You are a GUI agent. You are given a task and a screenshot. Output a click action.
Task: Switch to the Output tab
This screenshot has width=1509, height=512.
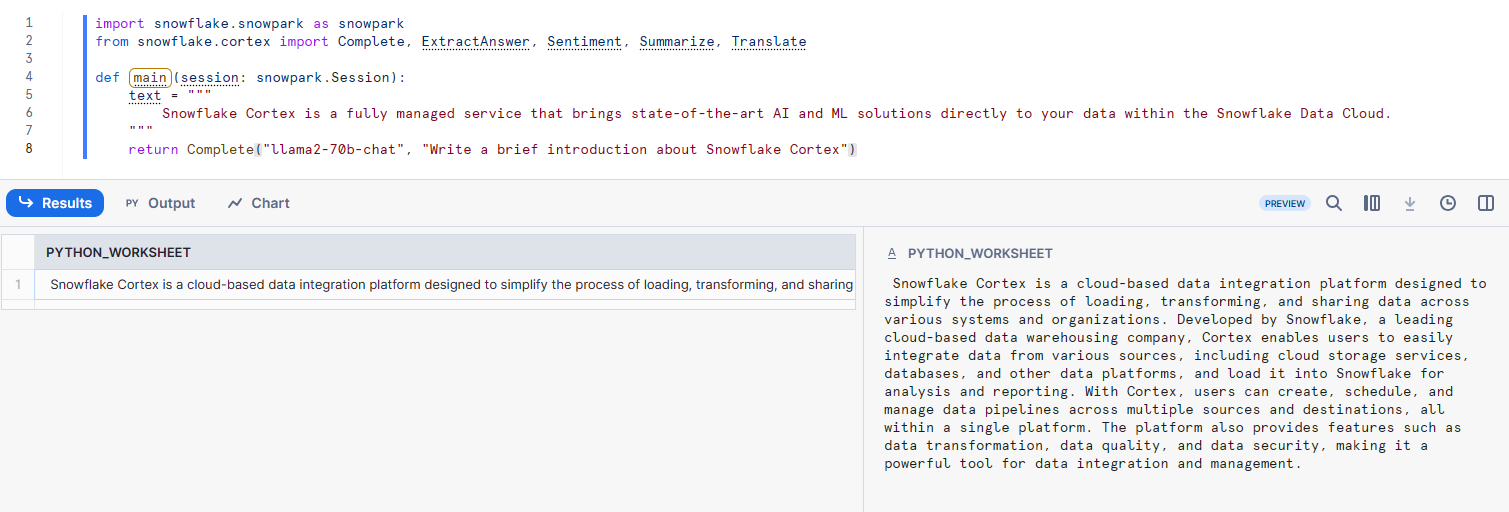160,203
